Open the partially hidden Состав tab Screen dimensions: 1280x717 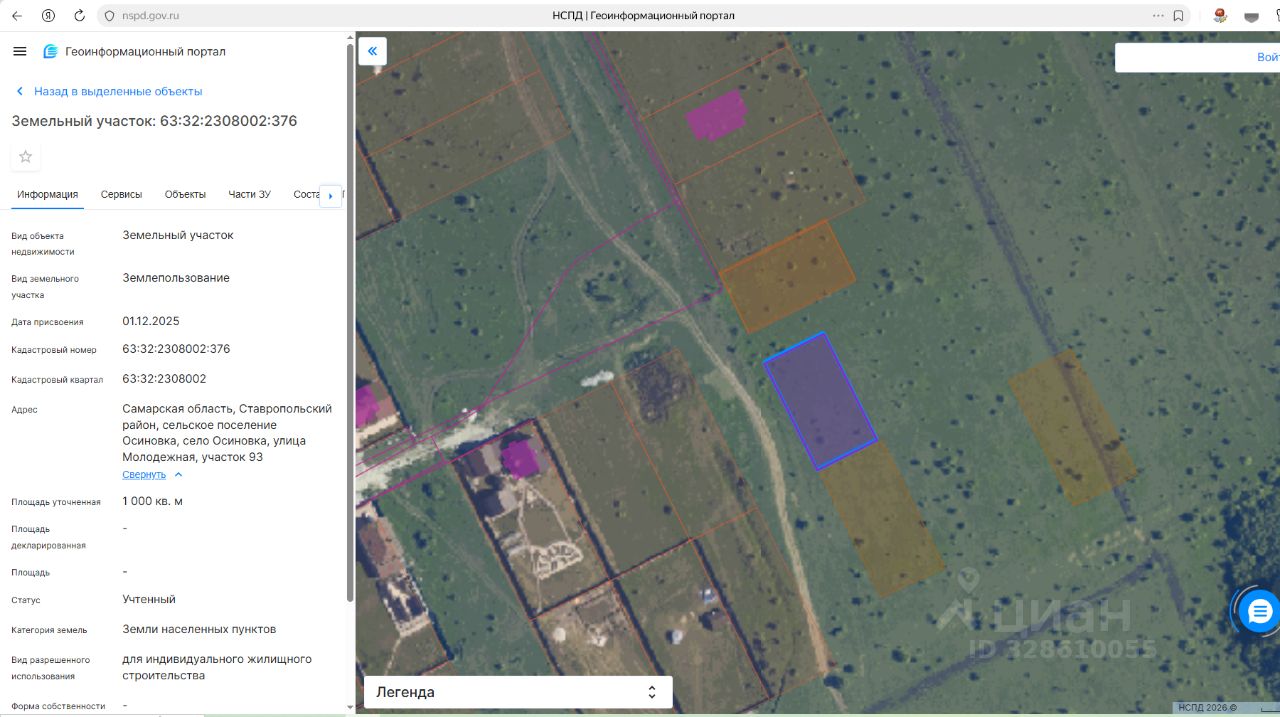306,194
